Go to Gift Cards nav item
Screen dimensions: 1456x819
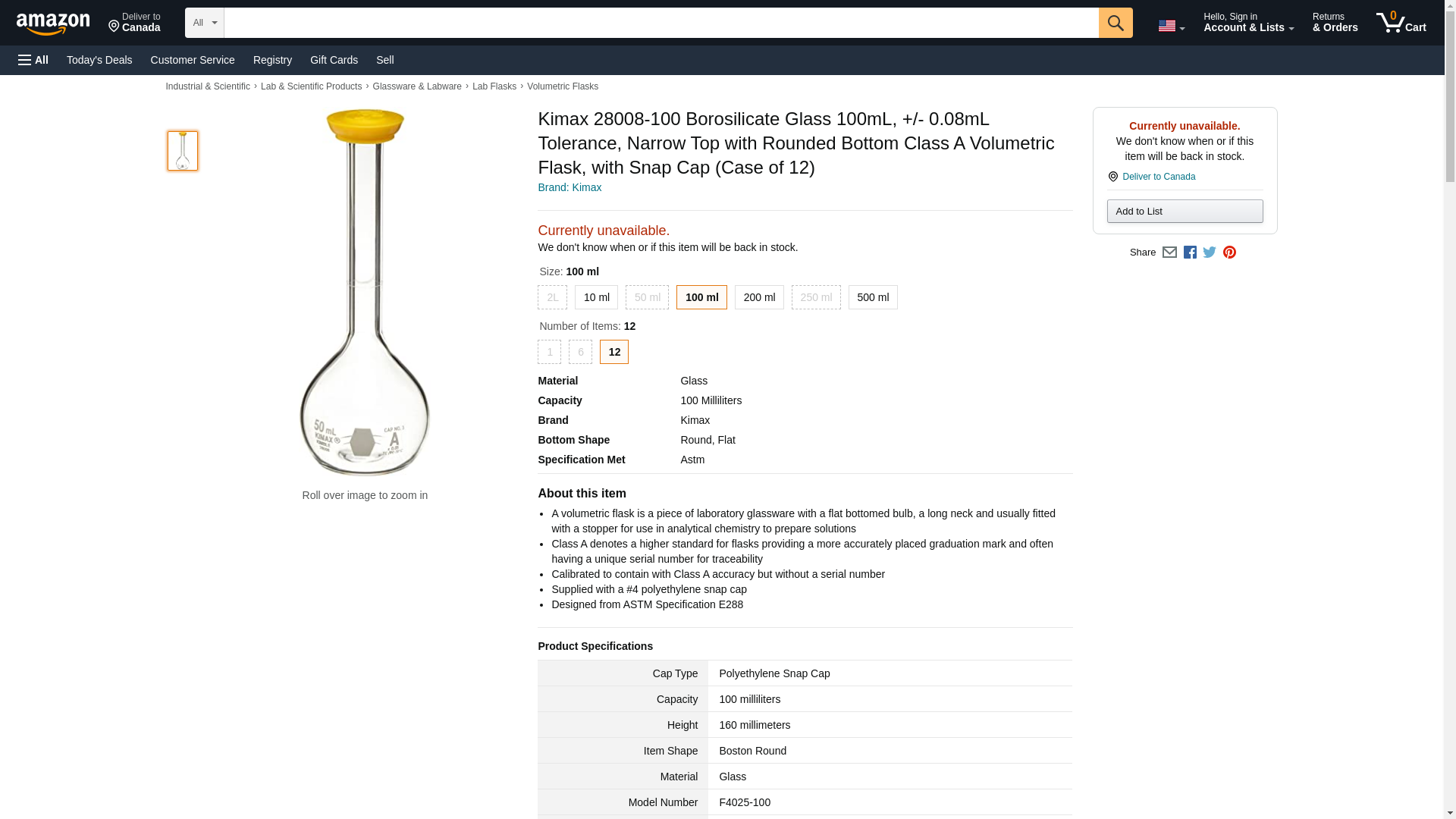pyautogui.click(x=334, y=60)
